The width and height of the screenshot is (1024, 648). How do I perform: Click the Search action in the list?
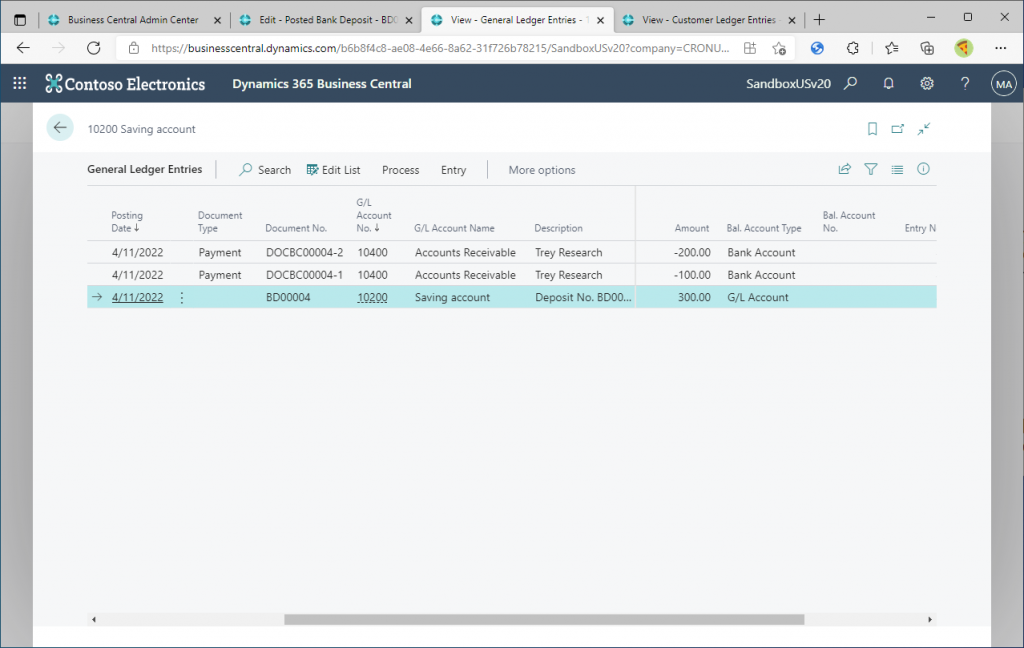coord(264,170)
